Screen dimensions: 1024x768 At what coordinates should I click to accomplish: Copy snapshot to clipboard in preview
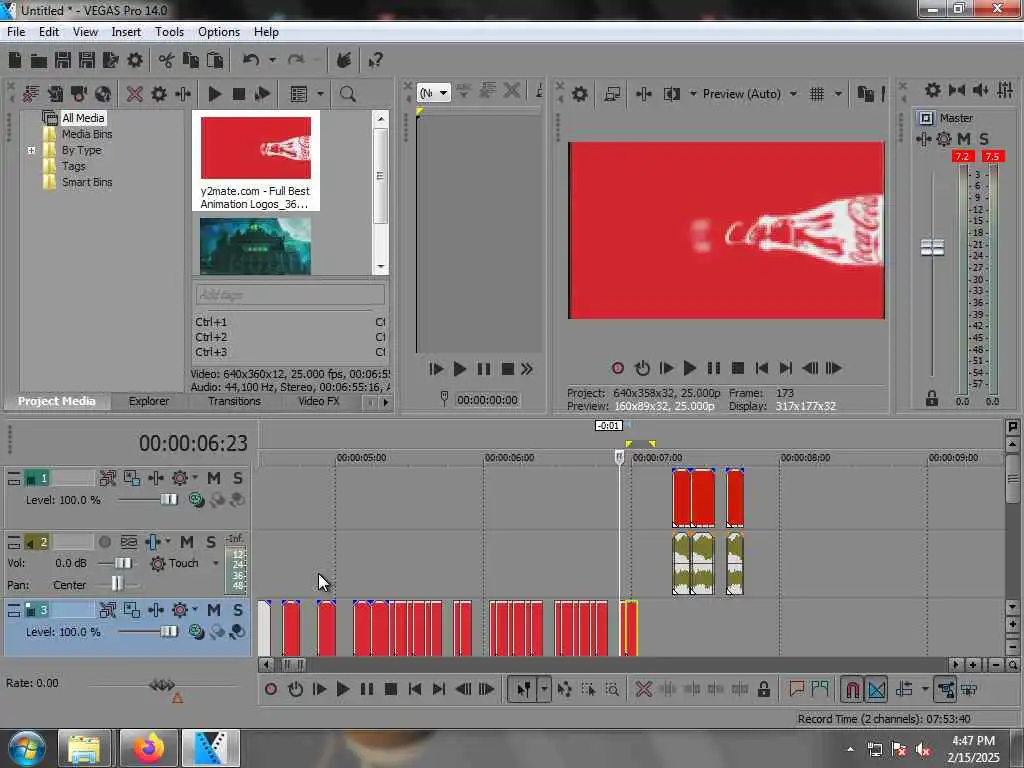coord(865,94)
